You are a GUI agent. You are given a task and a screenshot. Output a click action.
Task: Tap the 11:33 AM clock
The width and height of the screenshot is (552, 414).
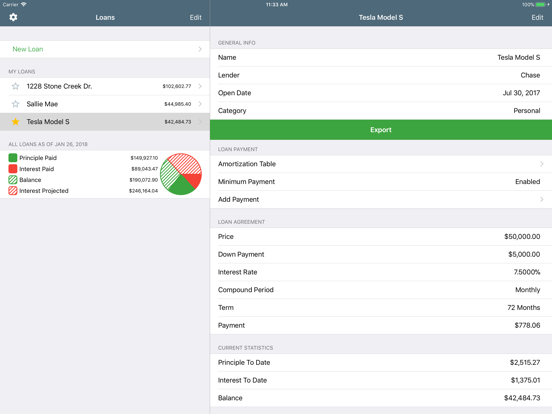(x=277, y=5)
